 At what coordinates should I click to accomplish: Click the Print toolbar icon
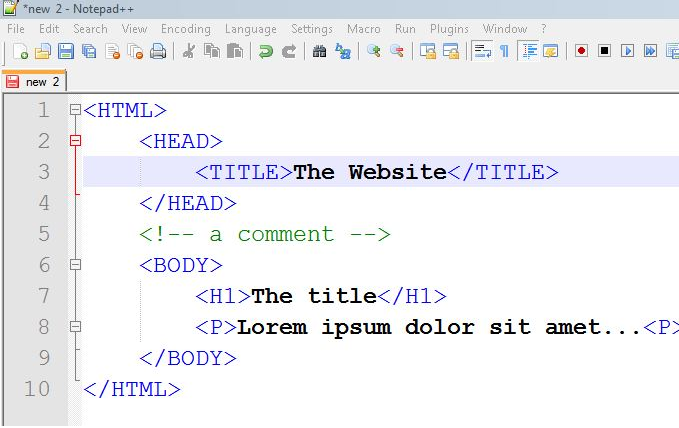pos(158,51)
